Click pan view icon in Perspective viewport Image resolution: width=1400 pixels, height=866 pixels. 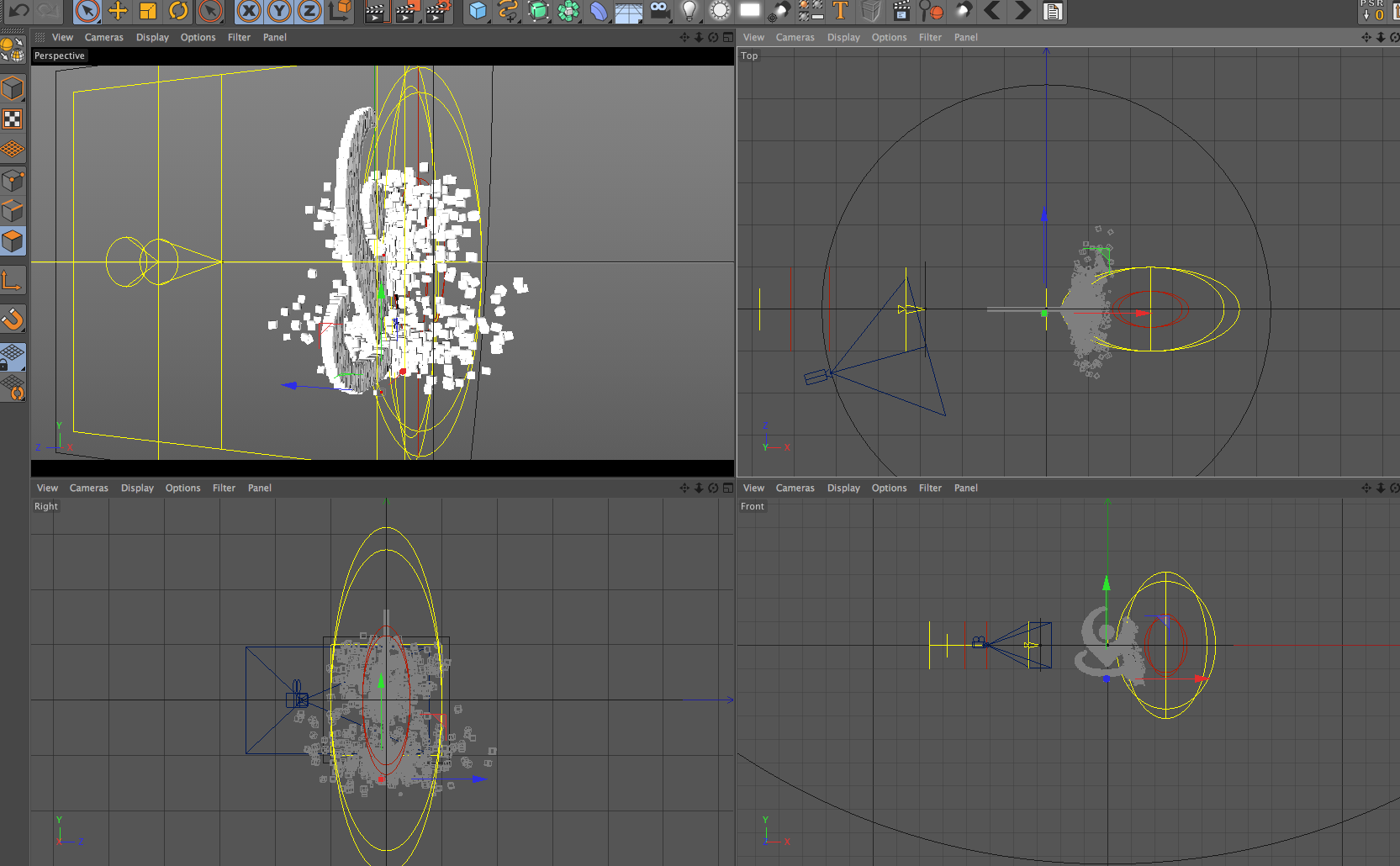[684, 37]
